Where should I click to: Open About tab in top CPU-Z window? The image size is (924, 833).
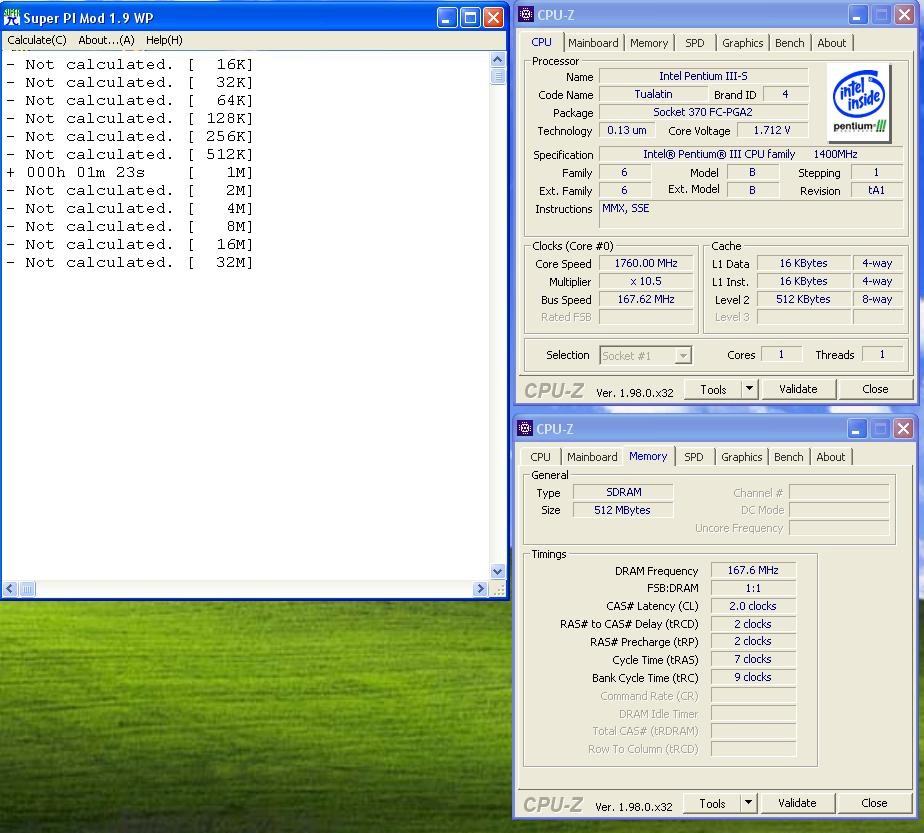(831, 43)
